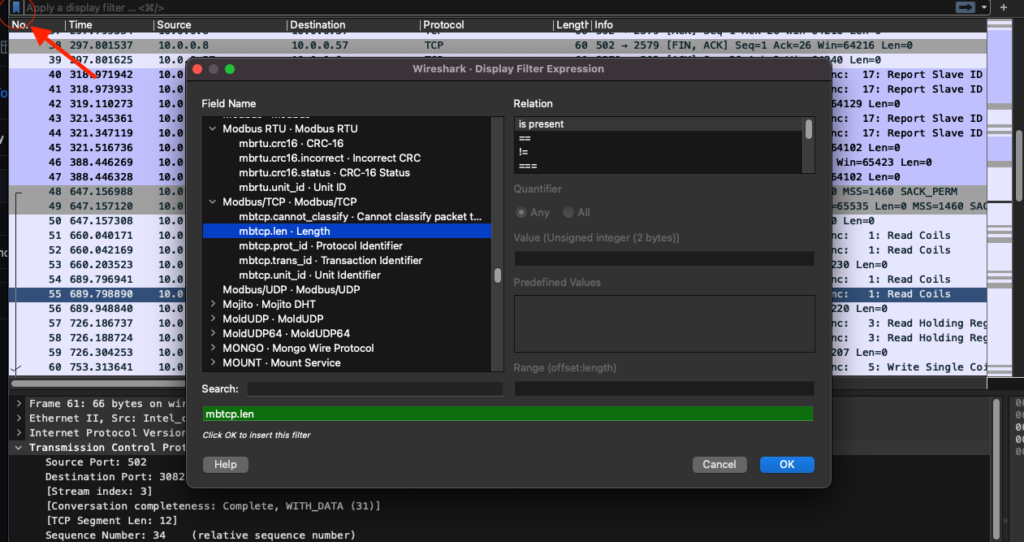Click the Predefined Values list box

[664, 324]
